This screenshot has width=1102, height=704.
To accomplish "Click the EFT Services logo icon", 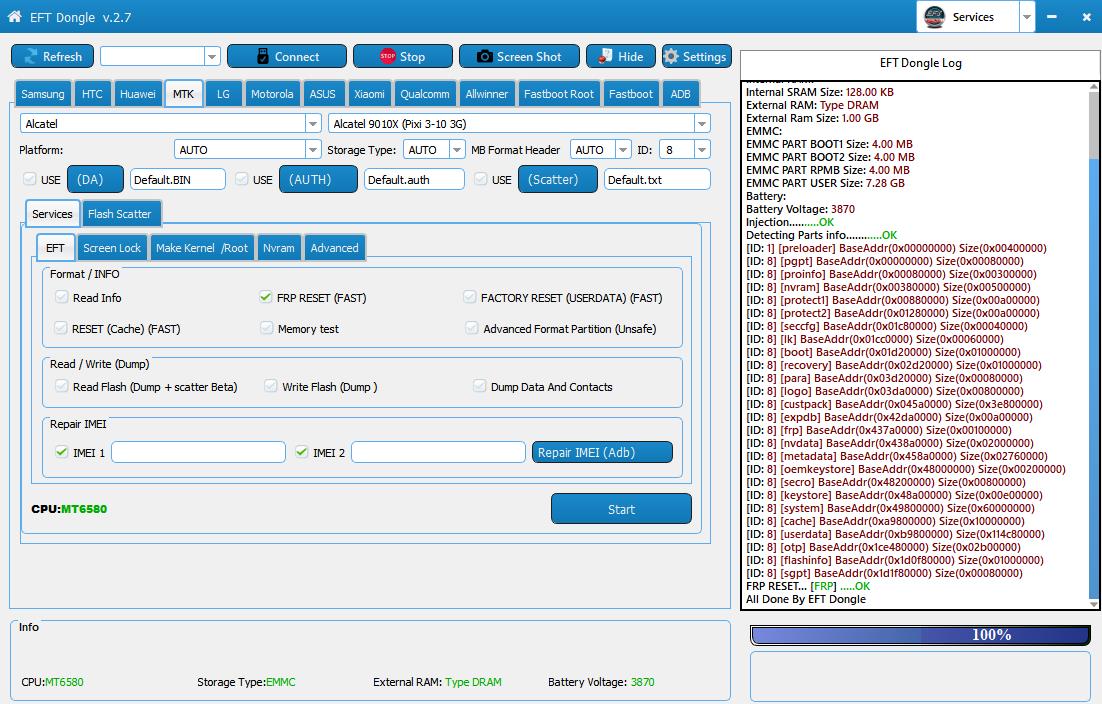I will [x=934, y=16].
